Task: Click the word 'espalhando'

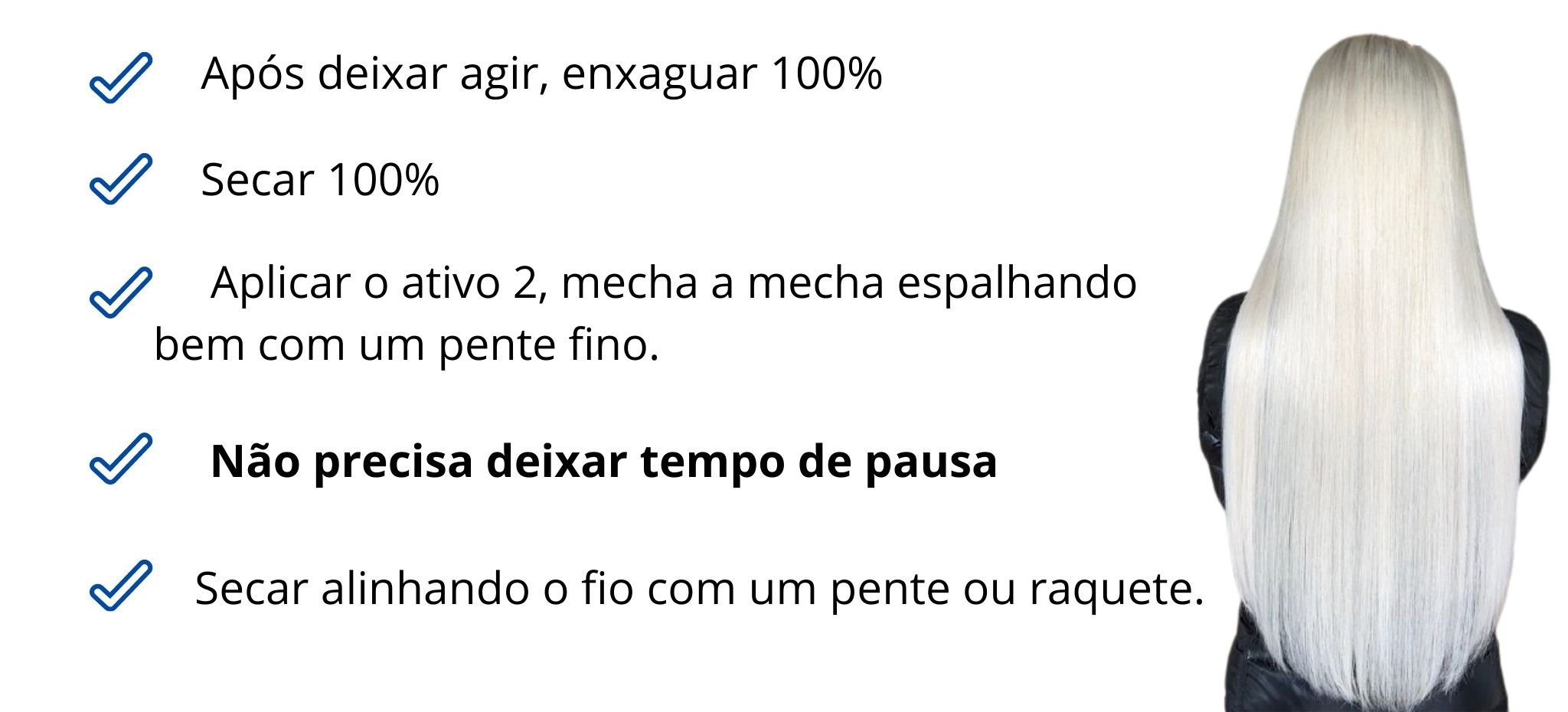Action: point(1017,283)
